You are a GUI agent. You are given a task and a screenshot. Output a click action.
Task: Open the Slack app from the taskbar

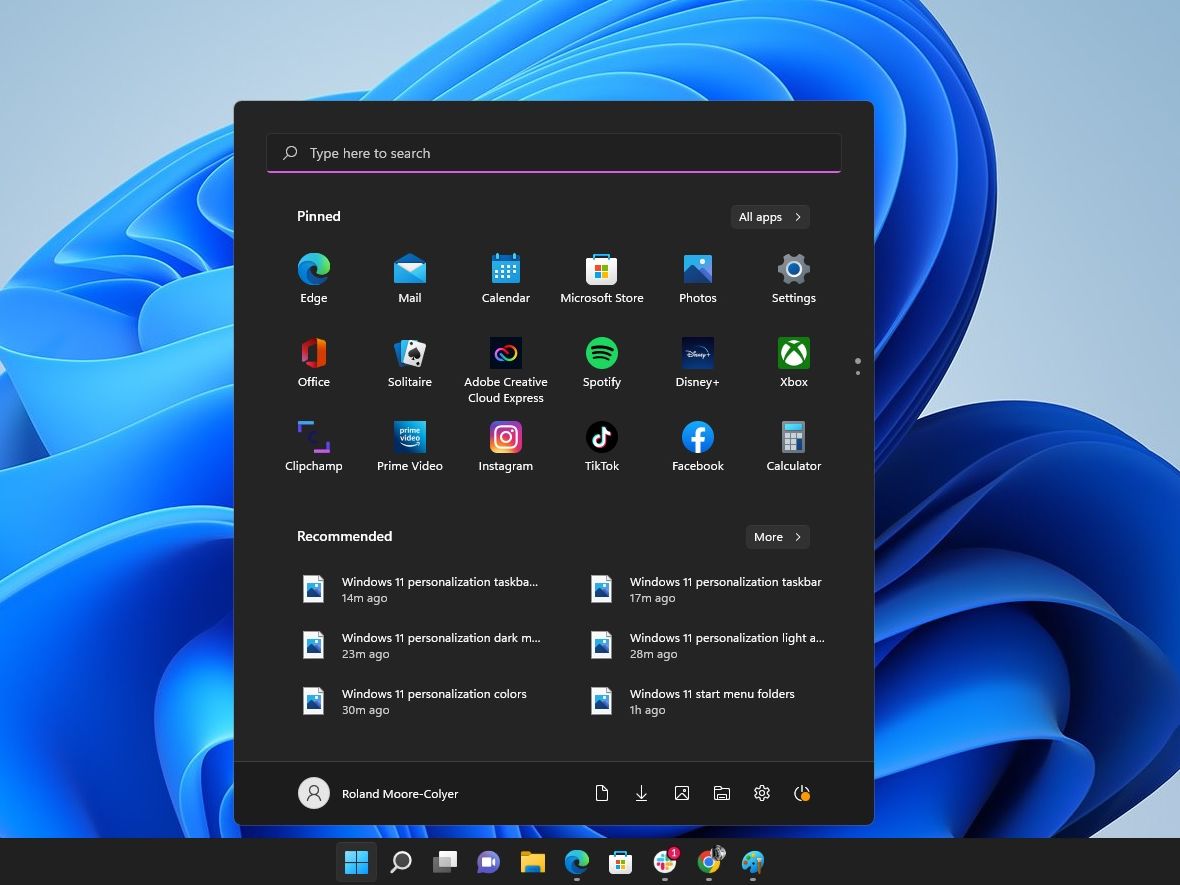coord(665,861)
